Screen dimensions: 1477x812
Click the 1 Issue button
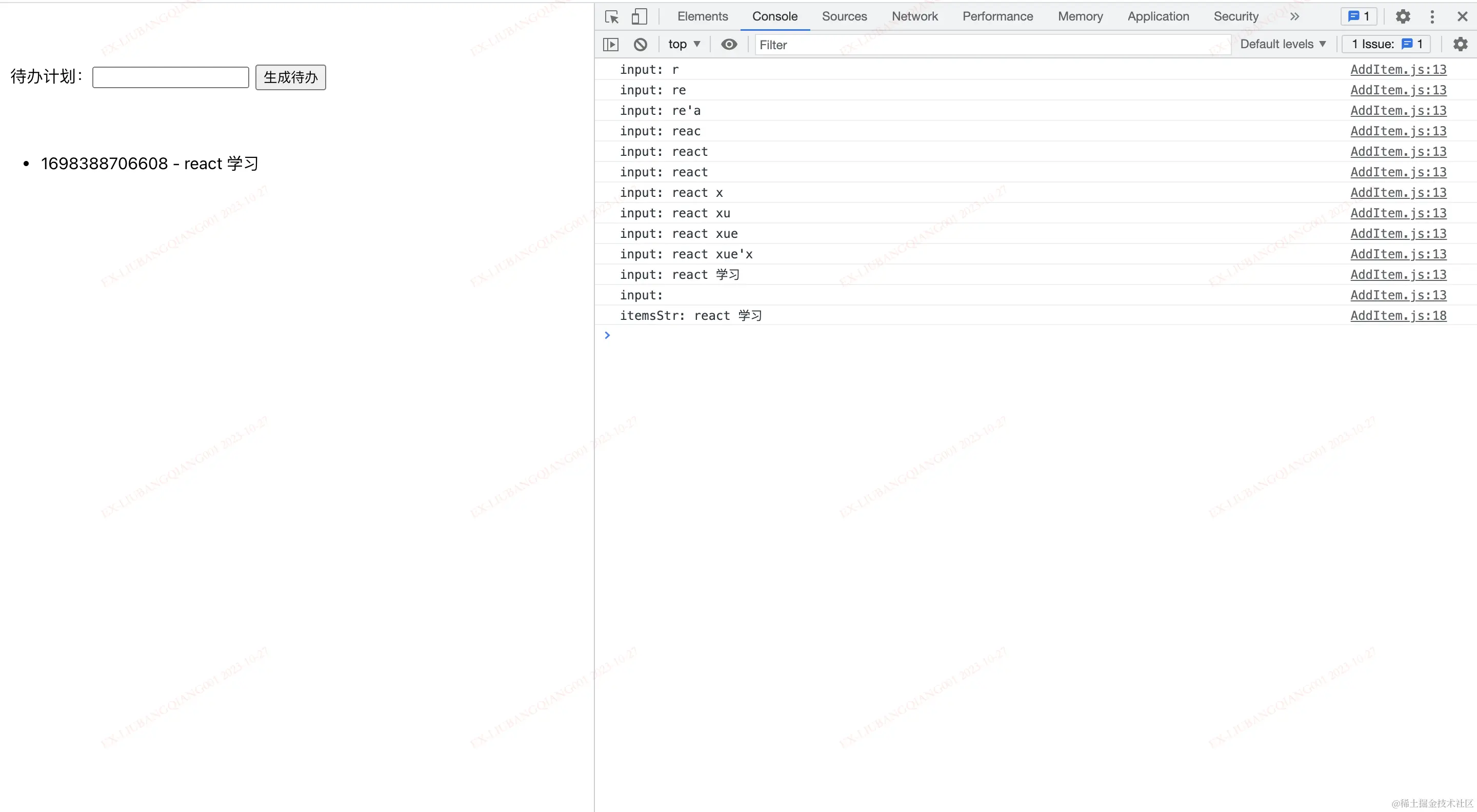pyautogui.click(x=1385, y=44)
